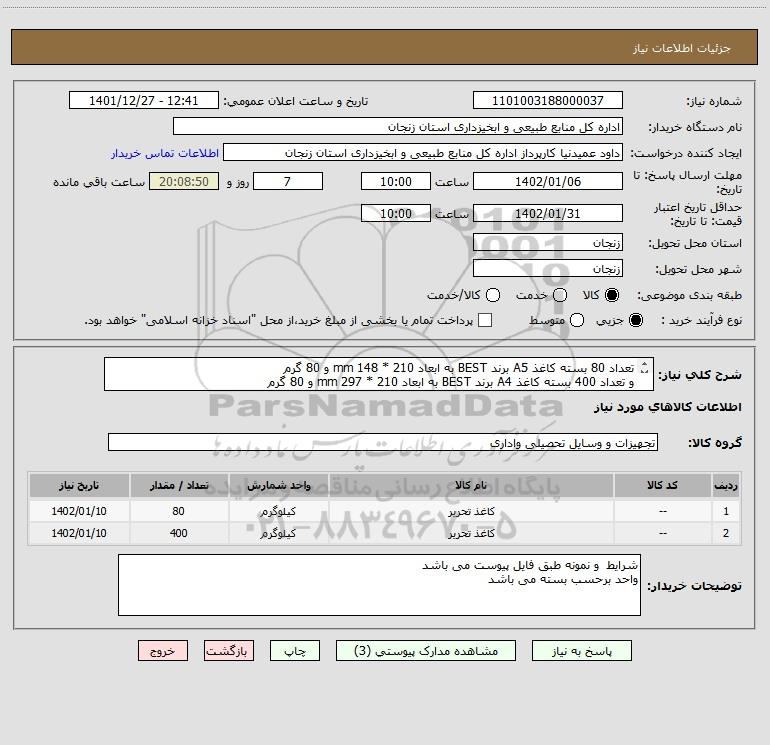The height and width of the screenshot is (745, 770).
Task: Click the خروج exit button
Action: point(163,651)
